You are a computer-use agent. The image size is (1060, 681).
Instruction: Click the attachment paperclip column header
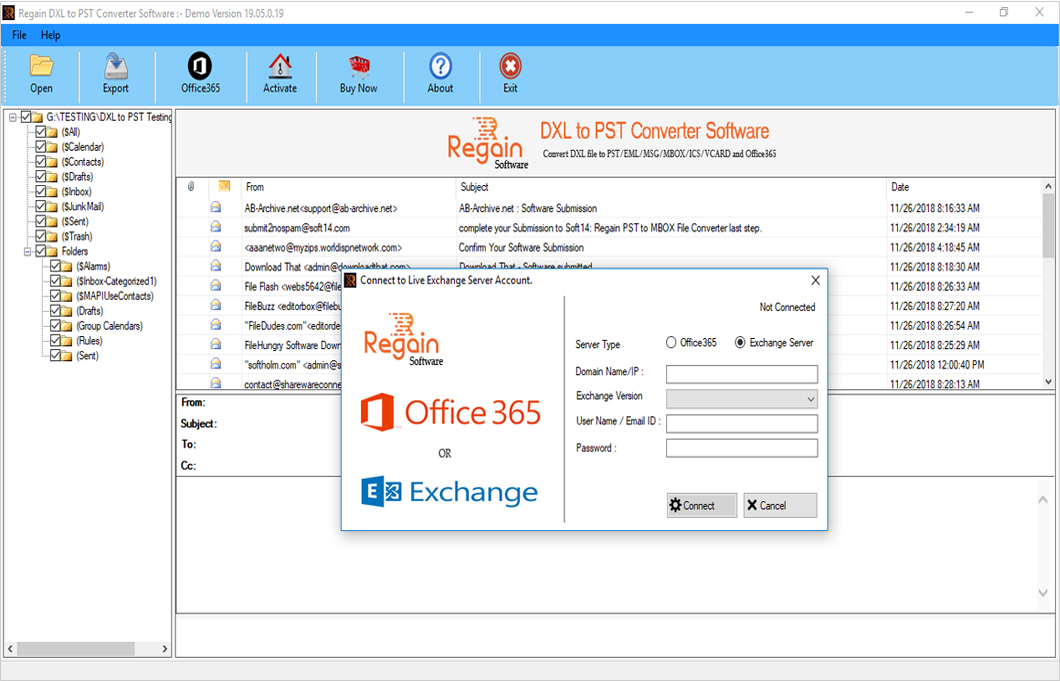pyautogui.click(x=189, y=186)
